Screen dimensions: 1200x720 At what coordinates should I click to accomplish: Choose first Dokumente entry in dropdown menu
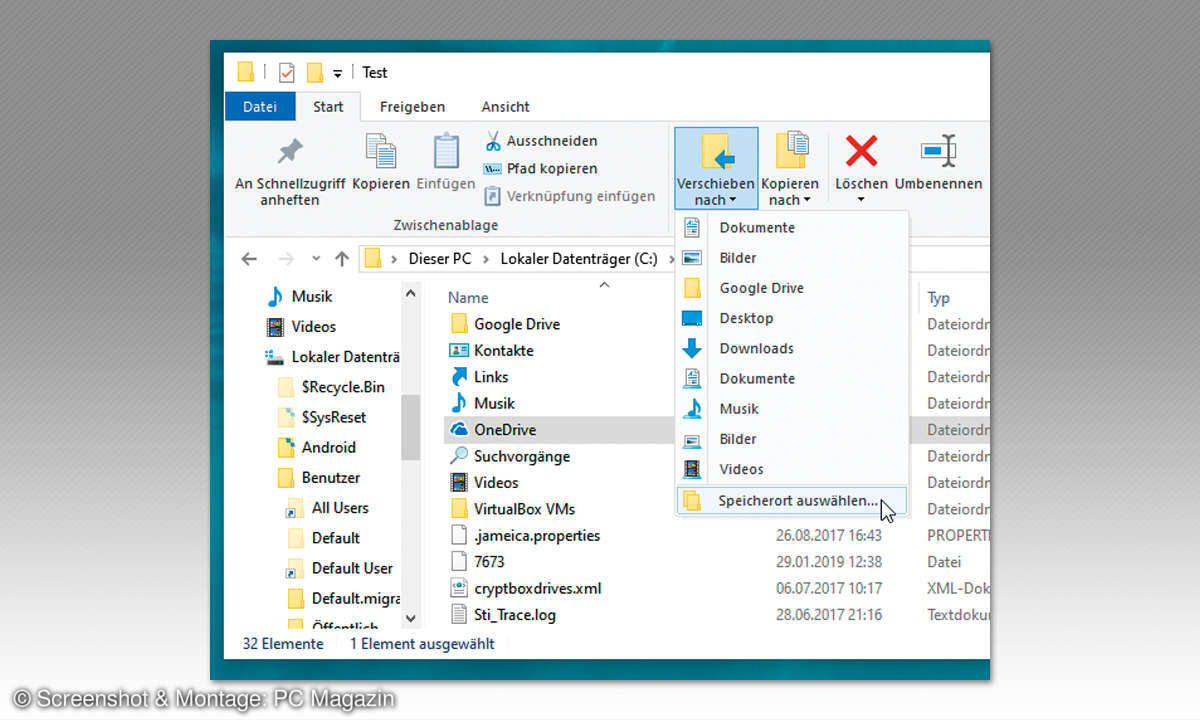pyautogui.click(x=792, y=228)
